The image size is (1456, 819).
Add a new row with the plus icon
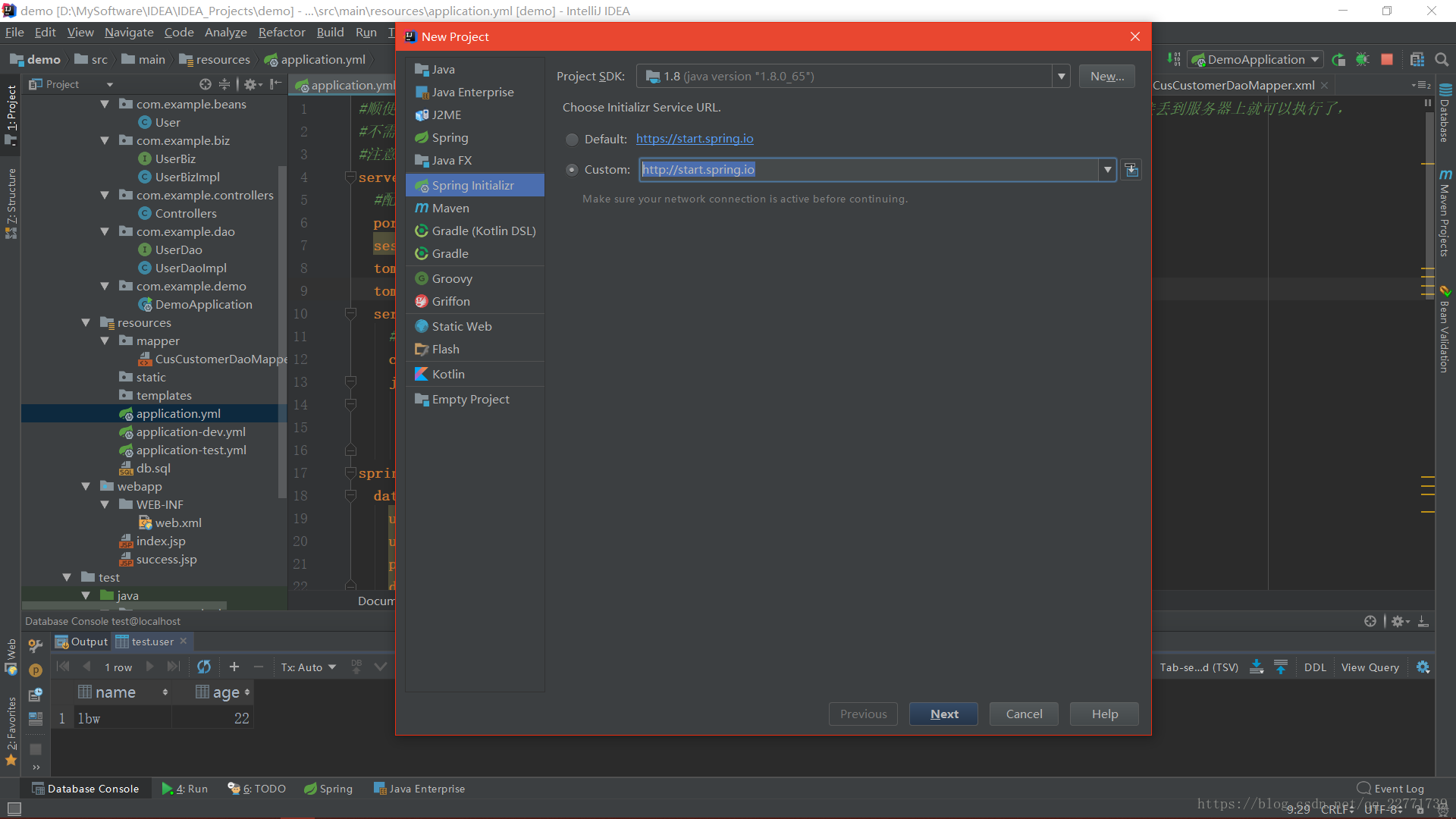click(x=234, y=667)
